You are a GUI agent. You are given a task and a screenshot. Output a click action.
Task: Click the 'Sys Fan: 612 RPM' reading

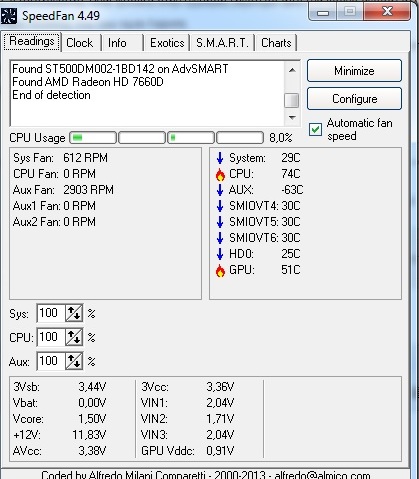click(x=60, y=158)
